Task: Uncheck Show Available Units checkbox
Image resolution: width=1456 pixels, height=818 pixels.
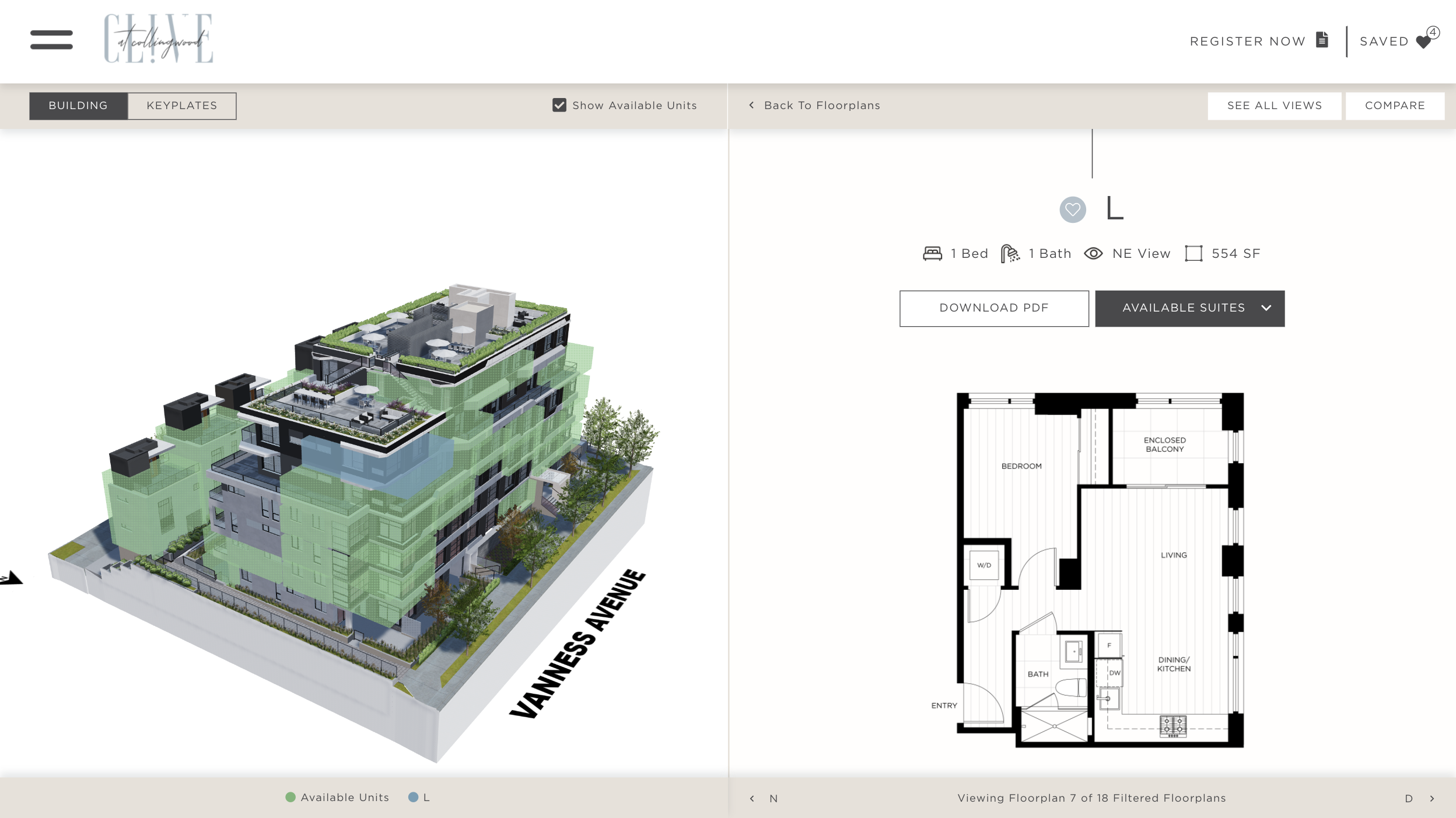Action: 559,105
